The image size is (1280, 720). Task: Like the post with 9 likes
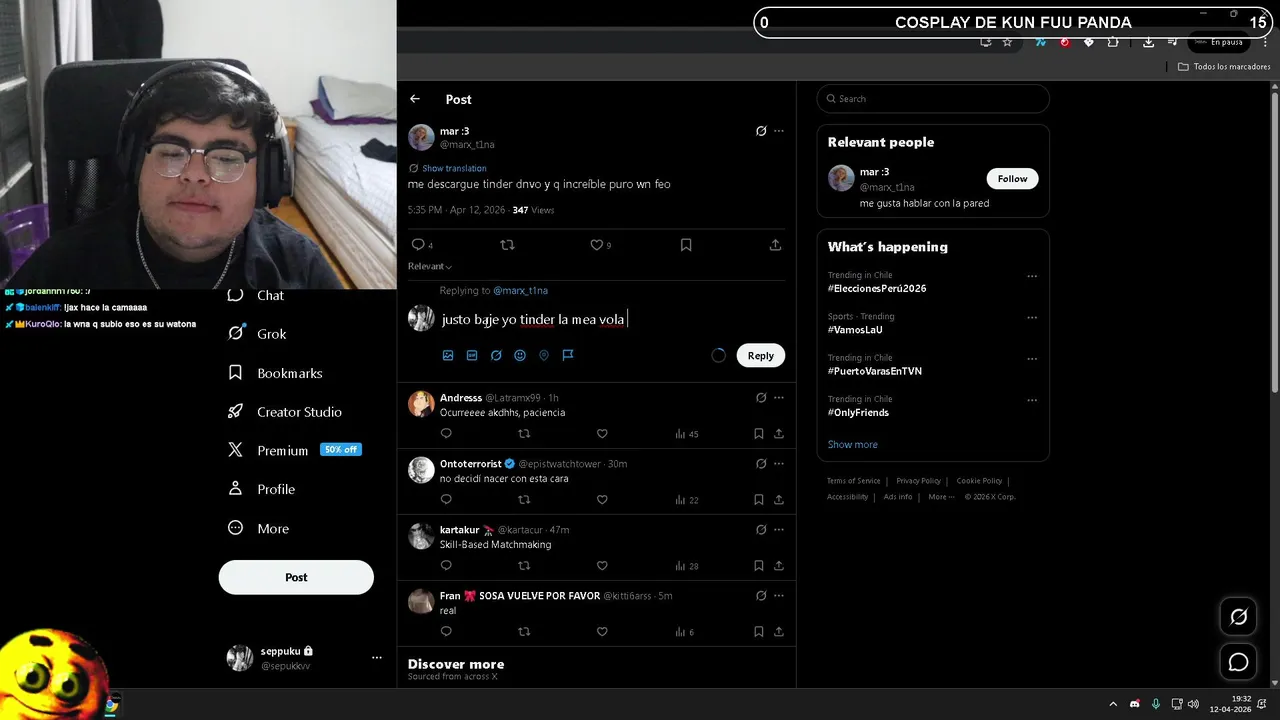click(x=600, y=245)
